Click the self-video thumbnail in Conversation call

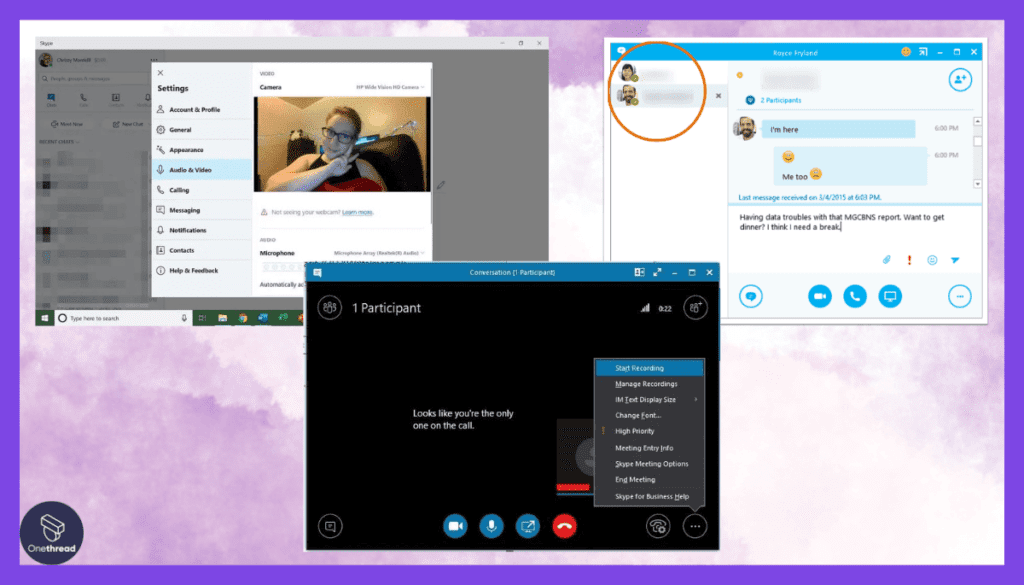pyautogui.click(x=575, y=455)
